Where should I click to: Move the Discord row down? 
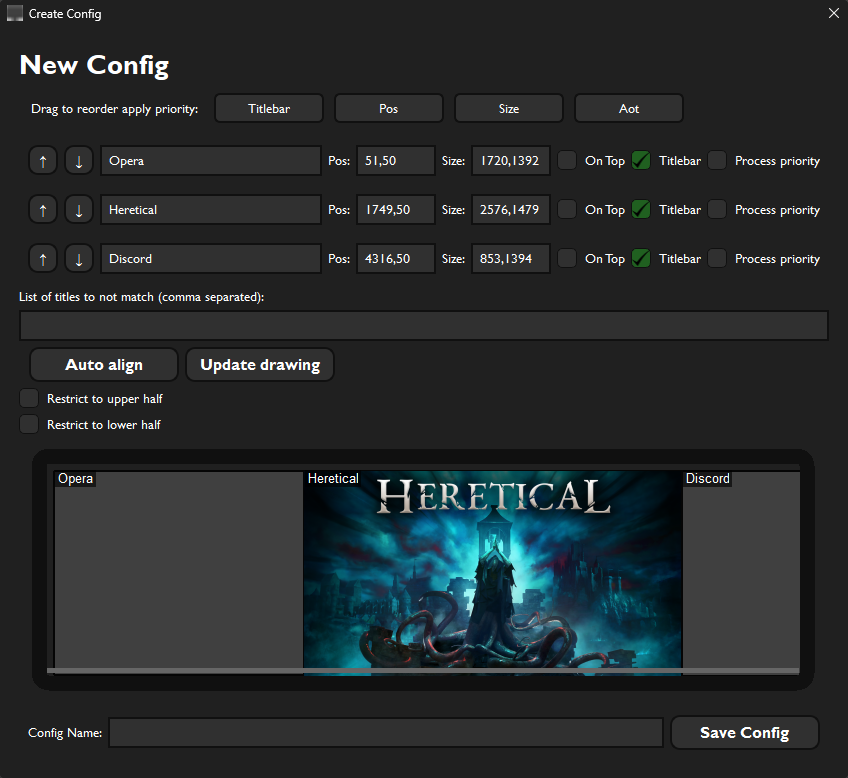[x=79, y=259]
